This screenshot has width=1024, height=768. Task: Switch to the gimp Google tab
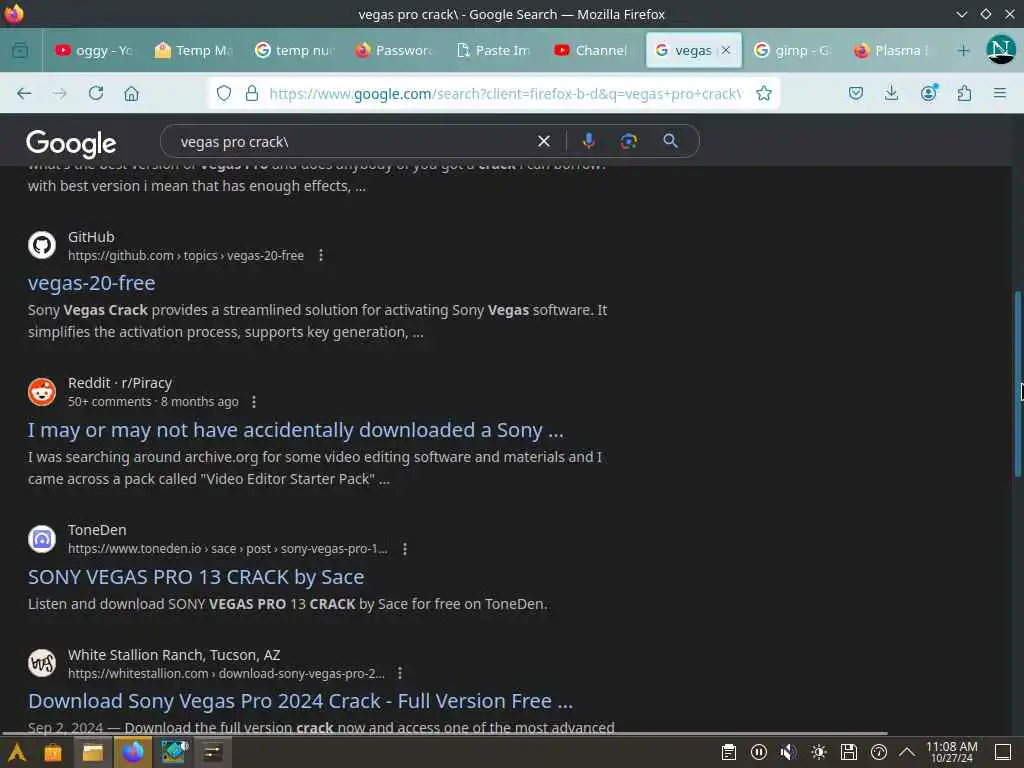793,50
